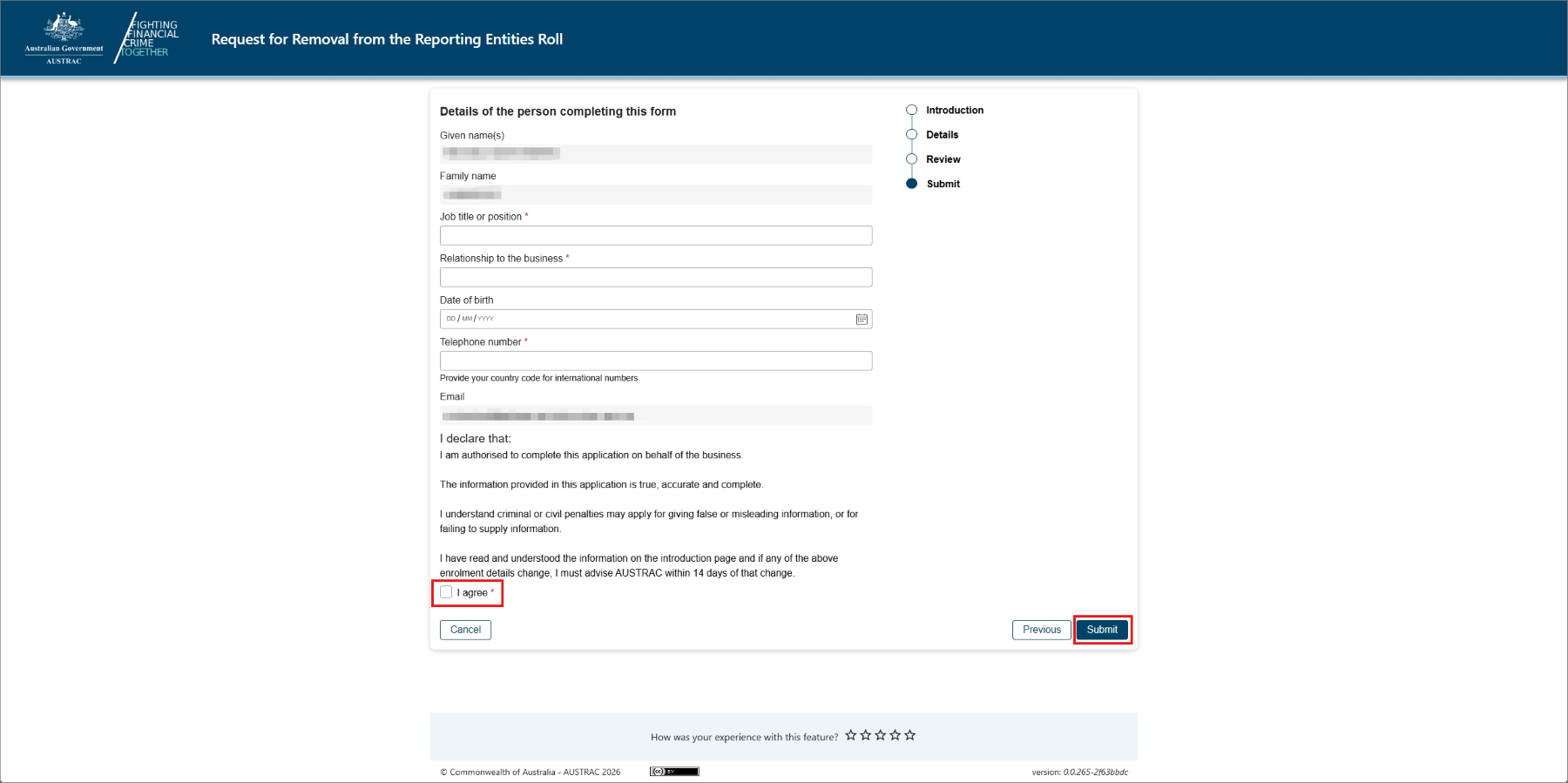1568x783 pixels.
Task: Click the page title Request for Removal
Action: point(387,39)
